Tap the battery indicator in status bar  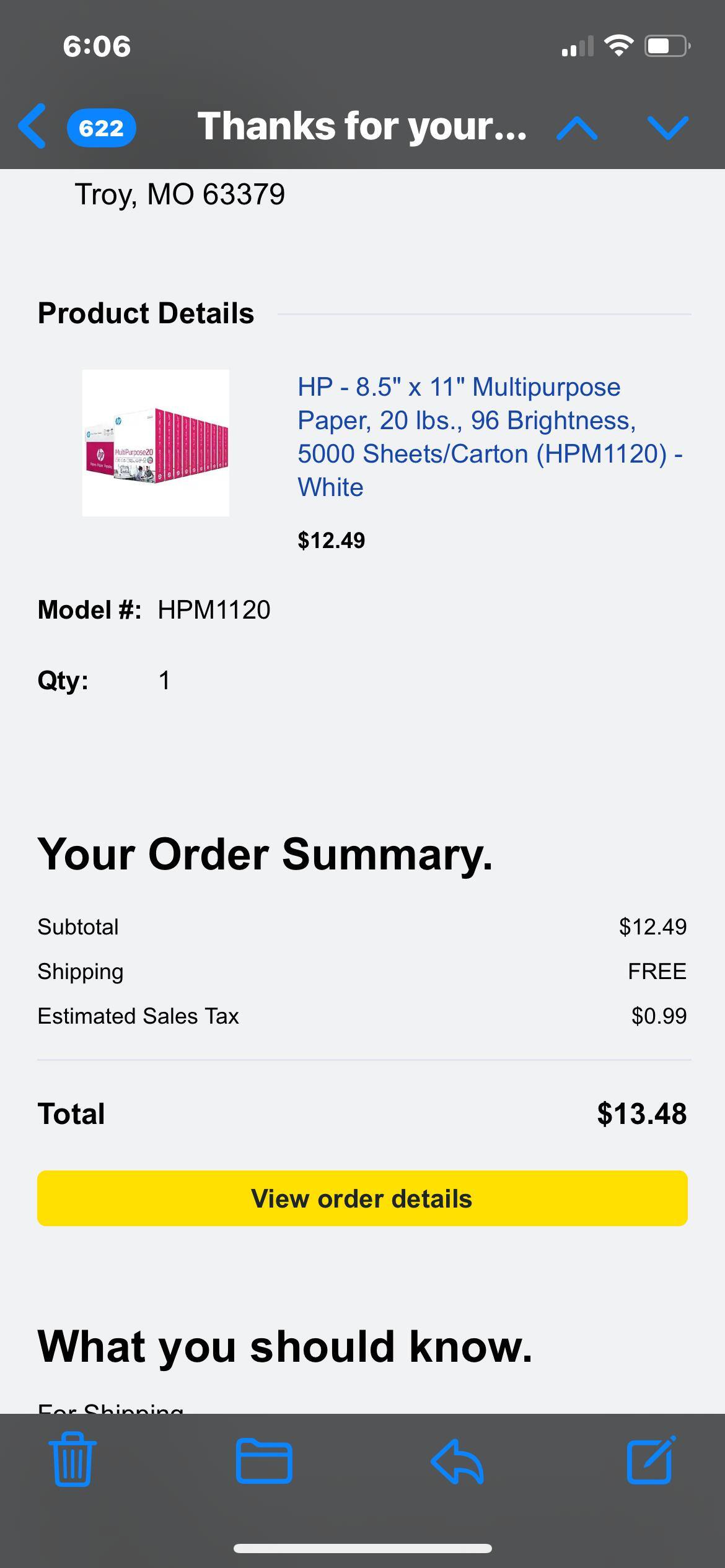click(x=667, y=46)
